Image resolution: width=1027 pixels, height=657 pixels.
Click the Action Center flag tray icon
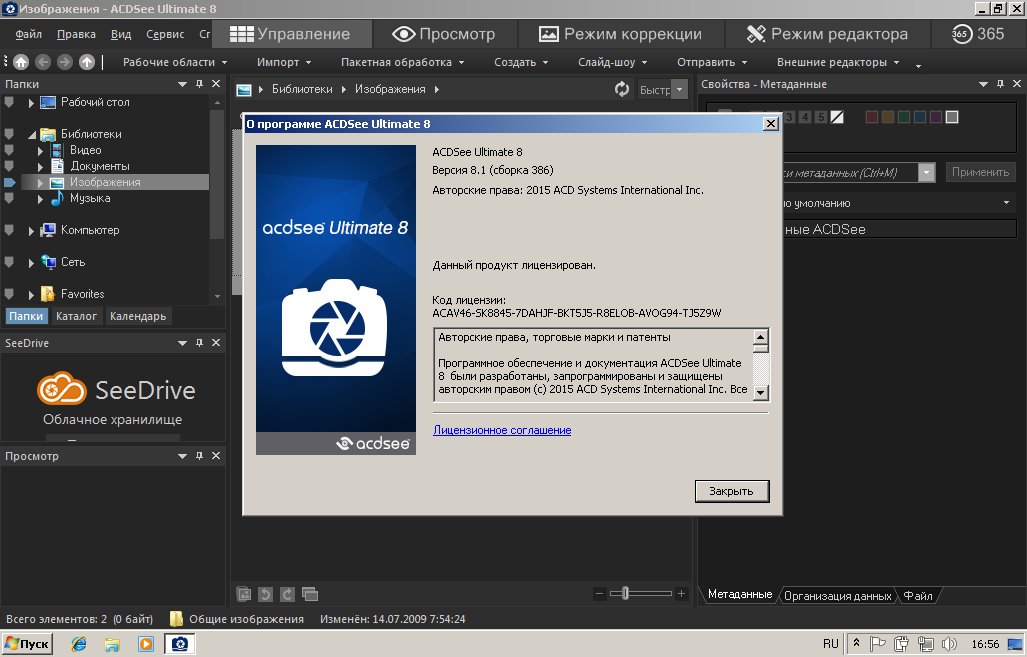(x=878, y=644)
